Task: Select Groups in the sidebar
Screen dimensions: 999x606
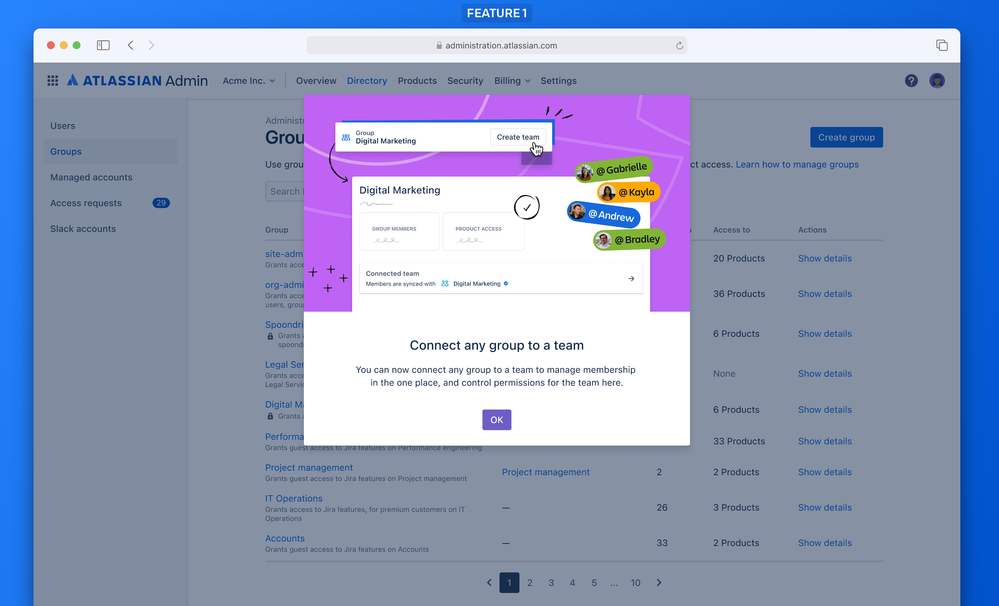Action: 111,152
